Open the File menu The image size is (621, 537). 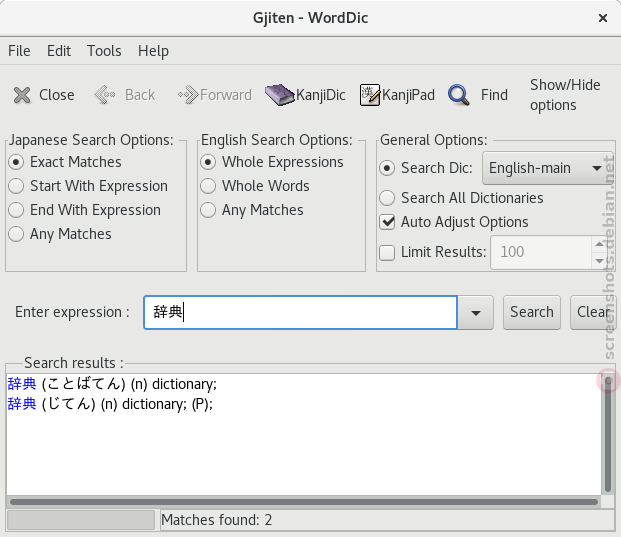point(19,51)
